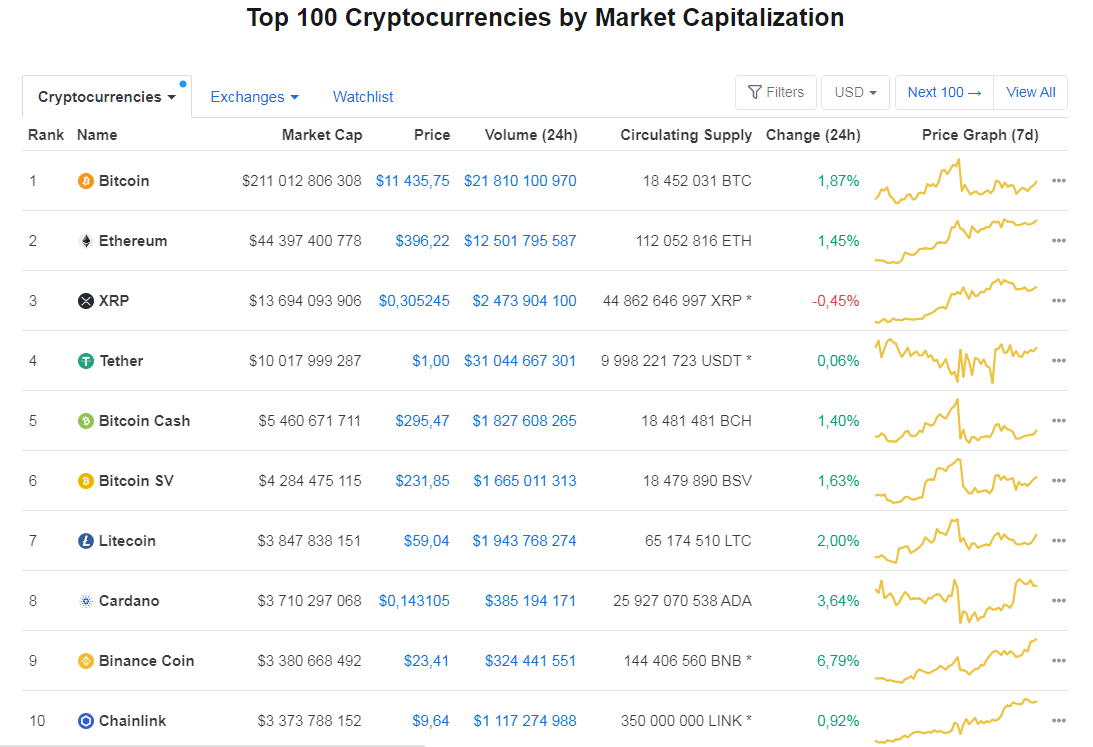This screenshot has height=747, width=1093.
Task: Open the three-dot menu for Bitcoin row
Action: pyautogui.click(x=1059, y=181)
